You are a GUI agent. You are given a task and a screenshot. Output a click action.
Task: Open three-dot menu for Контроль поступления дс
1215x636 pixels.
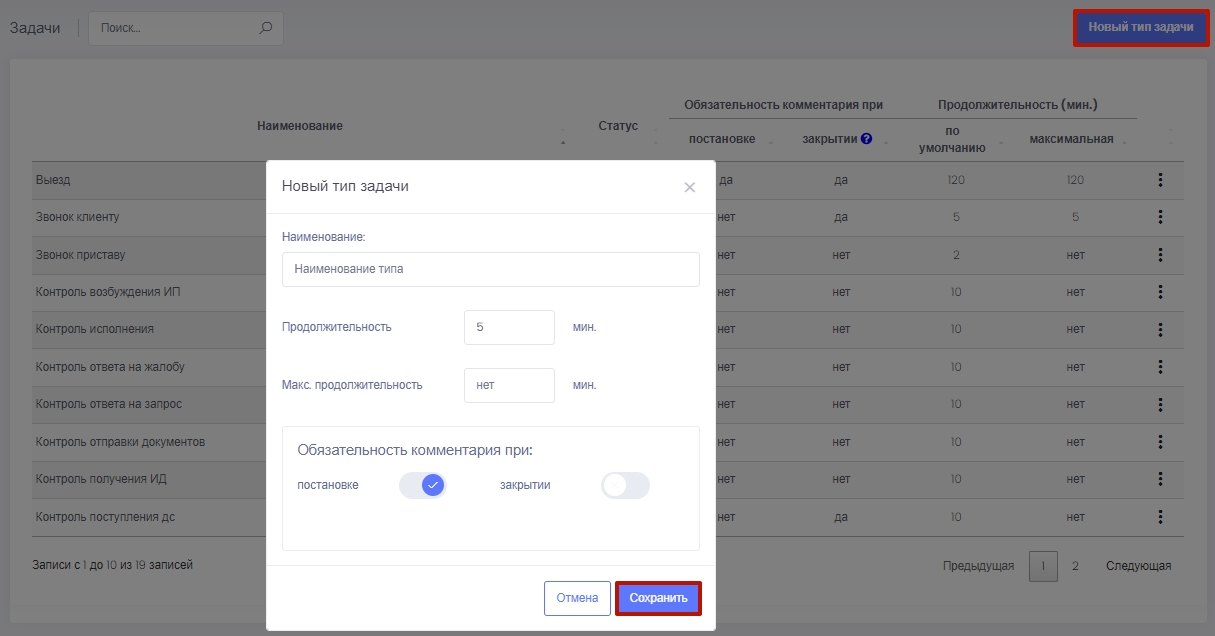pyautogui.click(x=1160, y=517)
